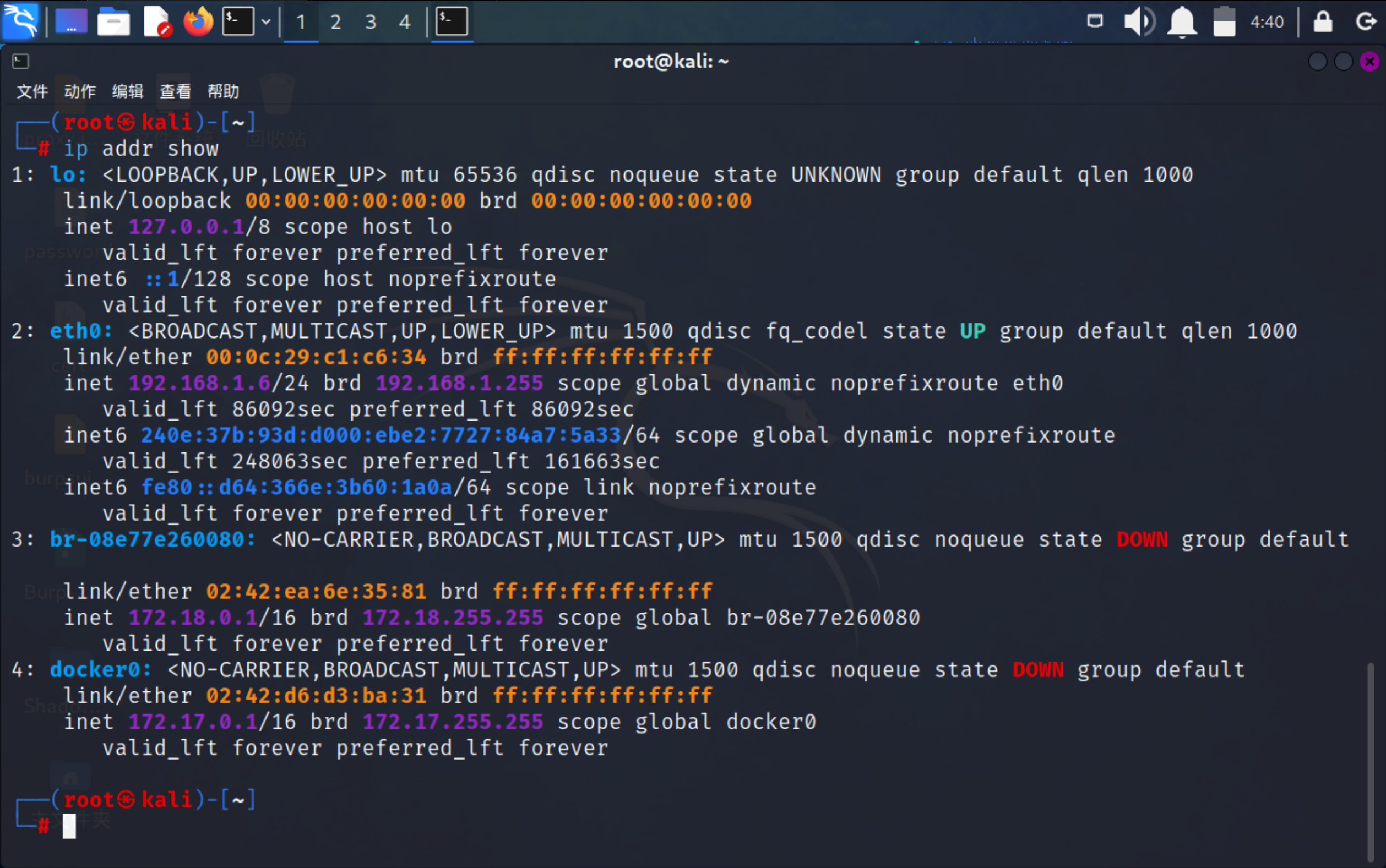
Task: Expand the terminal launcher dropdown arrow
Action: 266,22
